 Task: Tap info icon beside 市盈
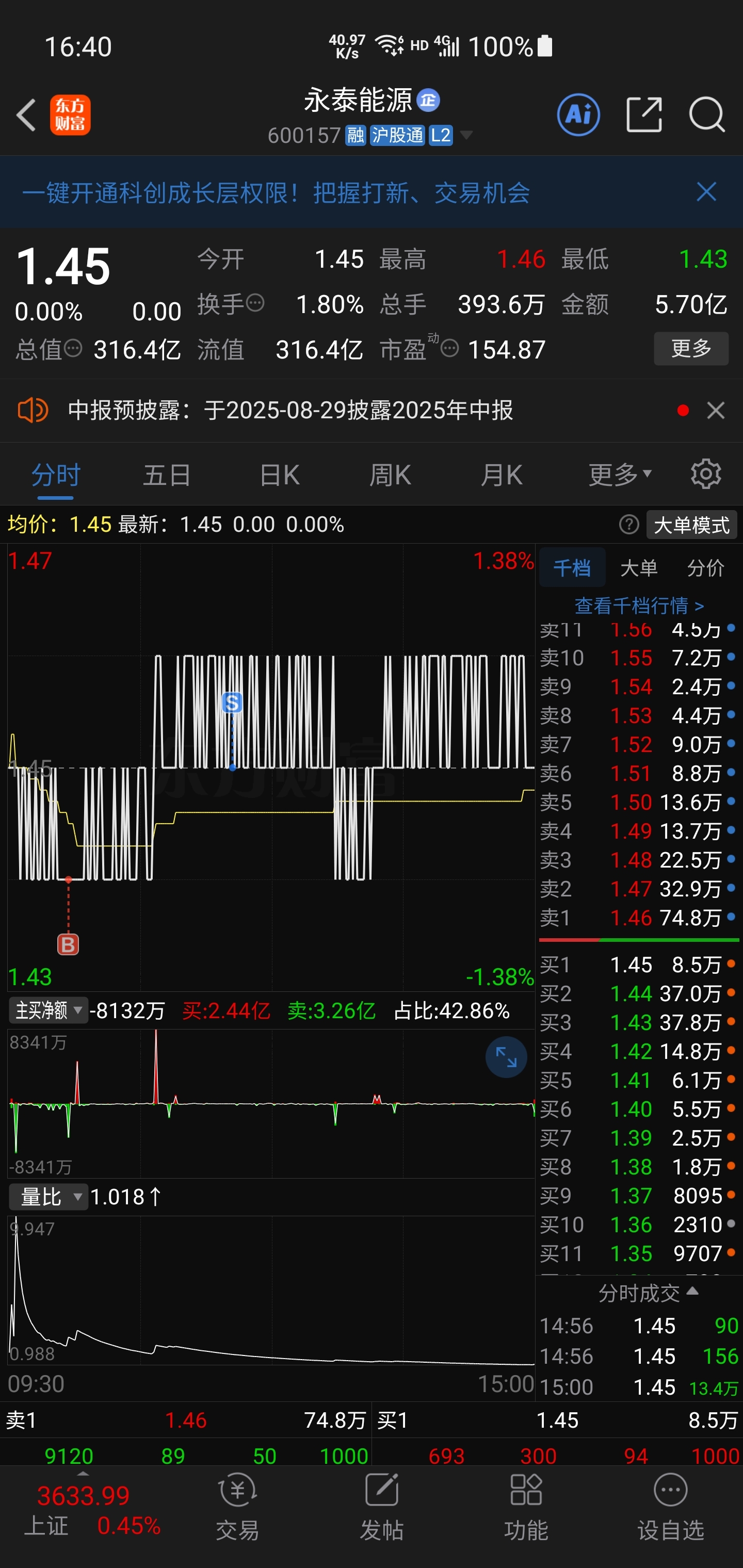(x=449, y=349)
